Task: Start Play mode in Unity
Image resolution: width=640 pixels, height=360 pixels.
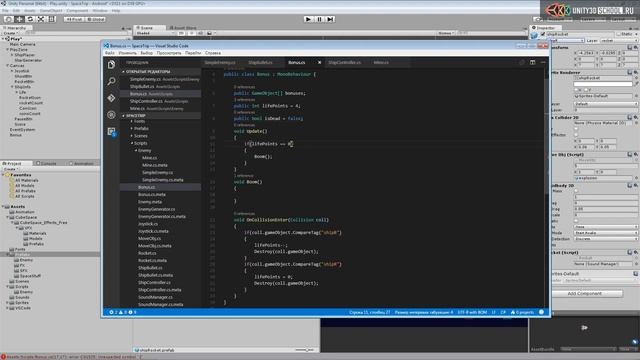Action: (x=309, y=19)
